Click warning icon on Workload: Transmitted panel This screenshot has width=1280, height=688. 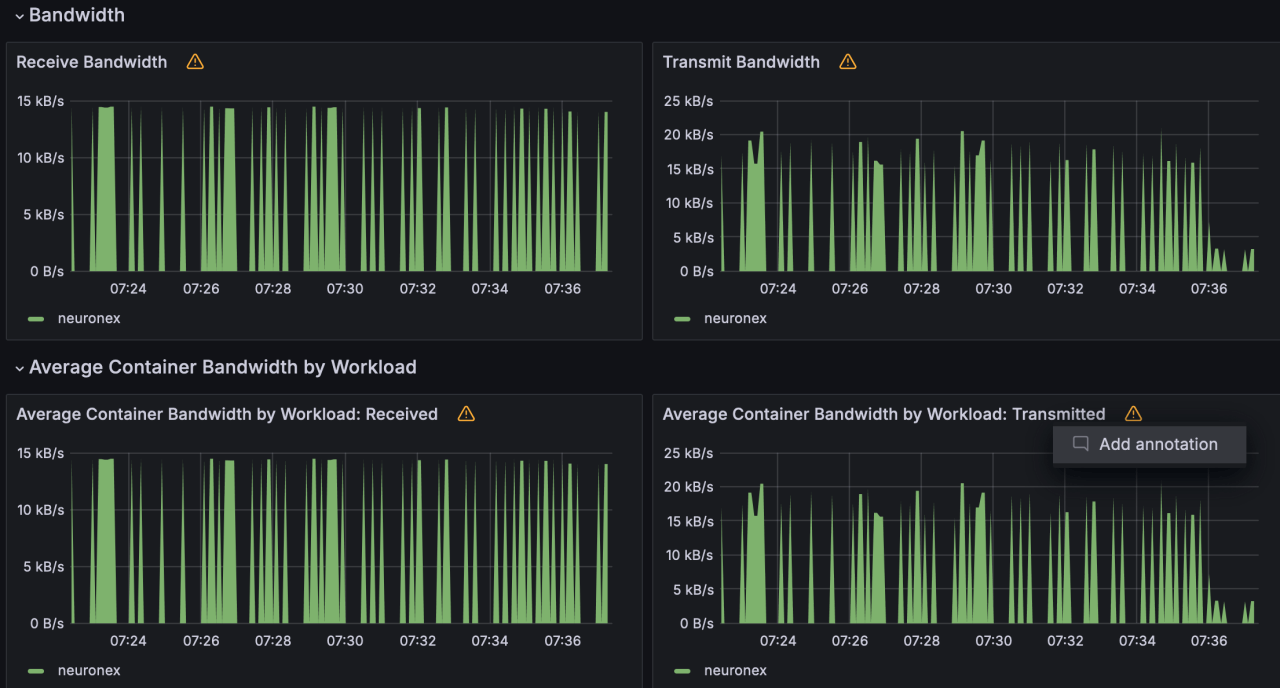(x=1133, y=414)
